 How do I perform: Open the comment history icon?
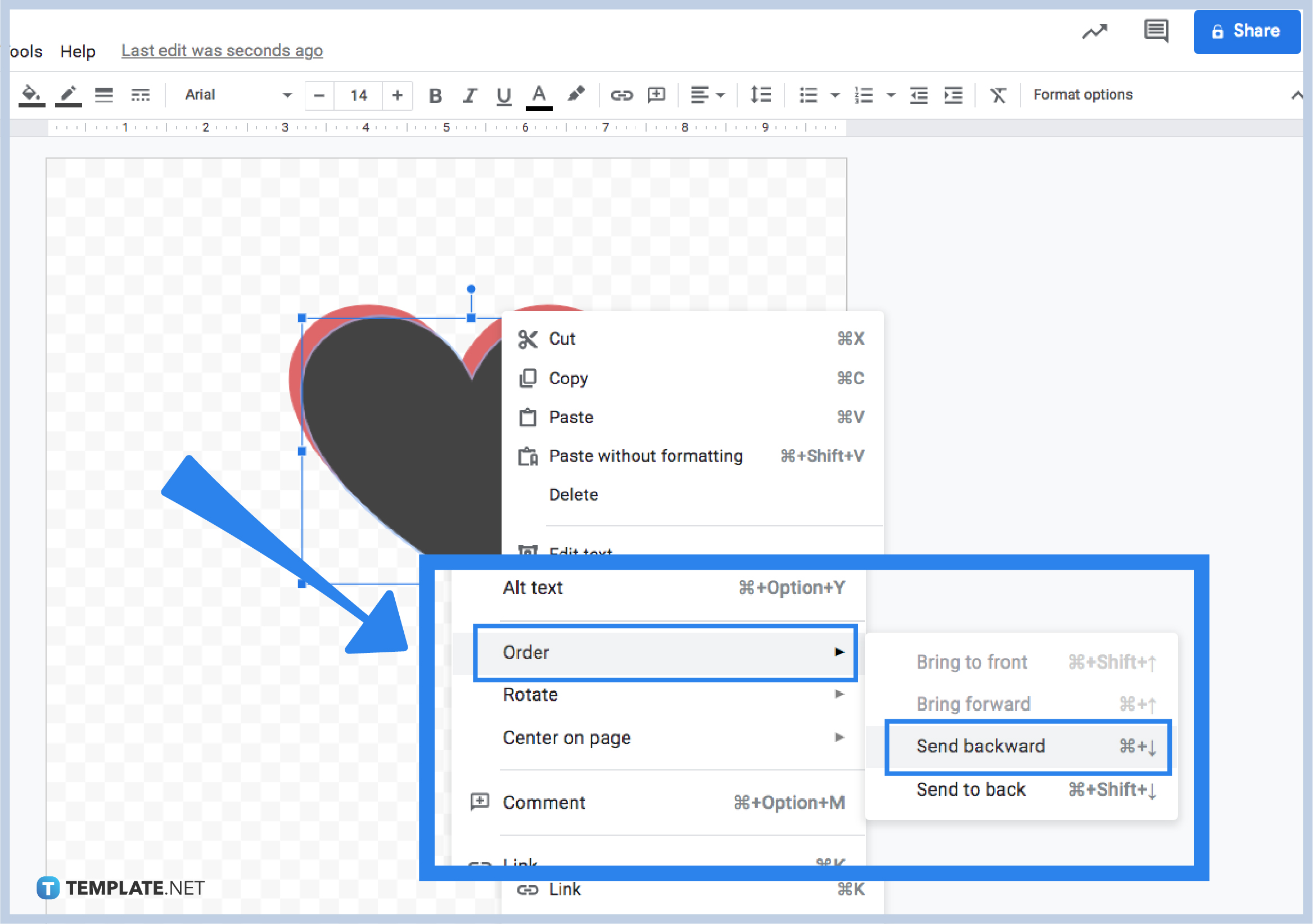[x=1156, y=31]
